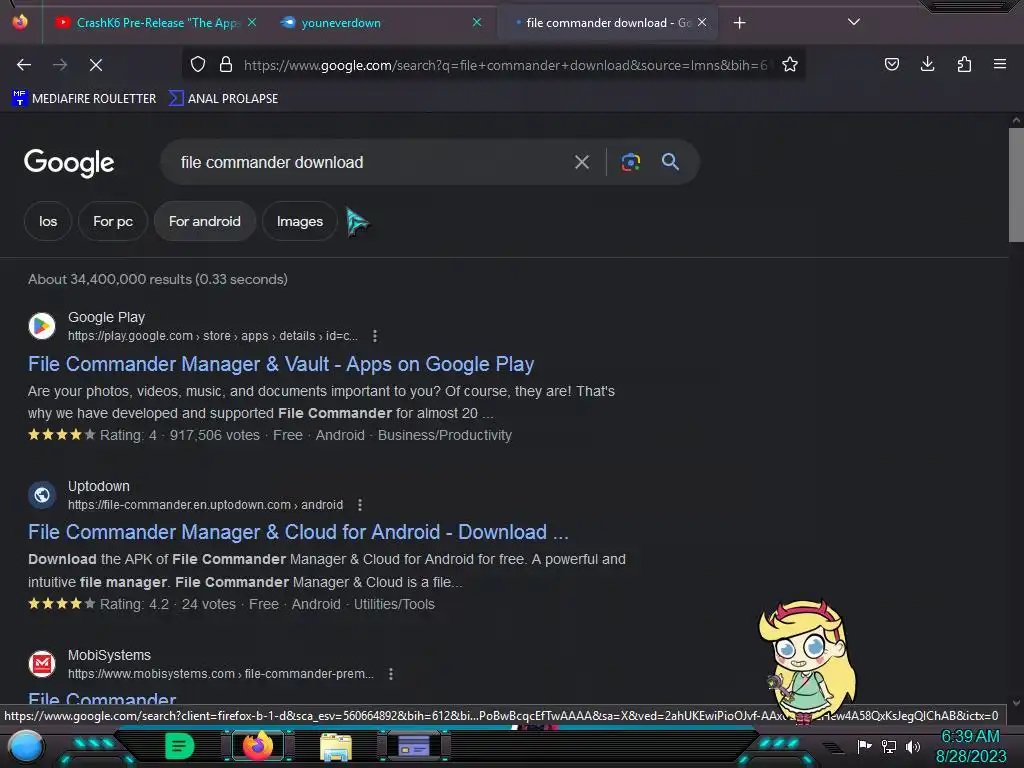Click the Uptodown site name
Screen dimensions: 1024x768
99,487
